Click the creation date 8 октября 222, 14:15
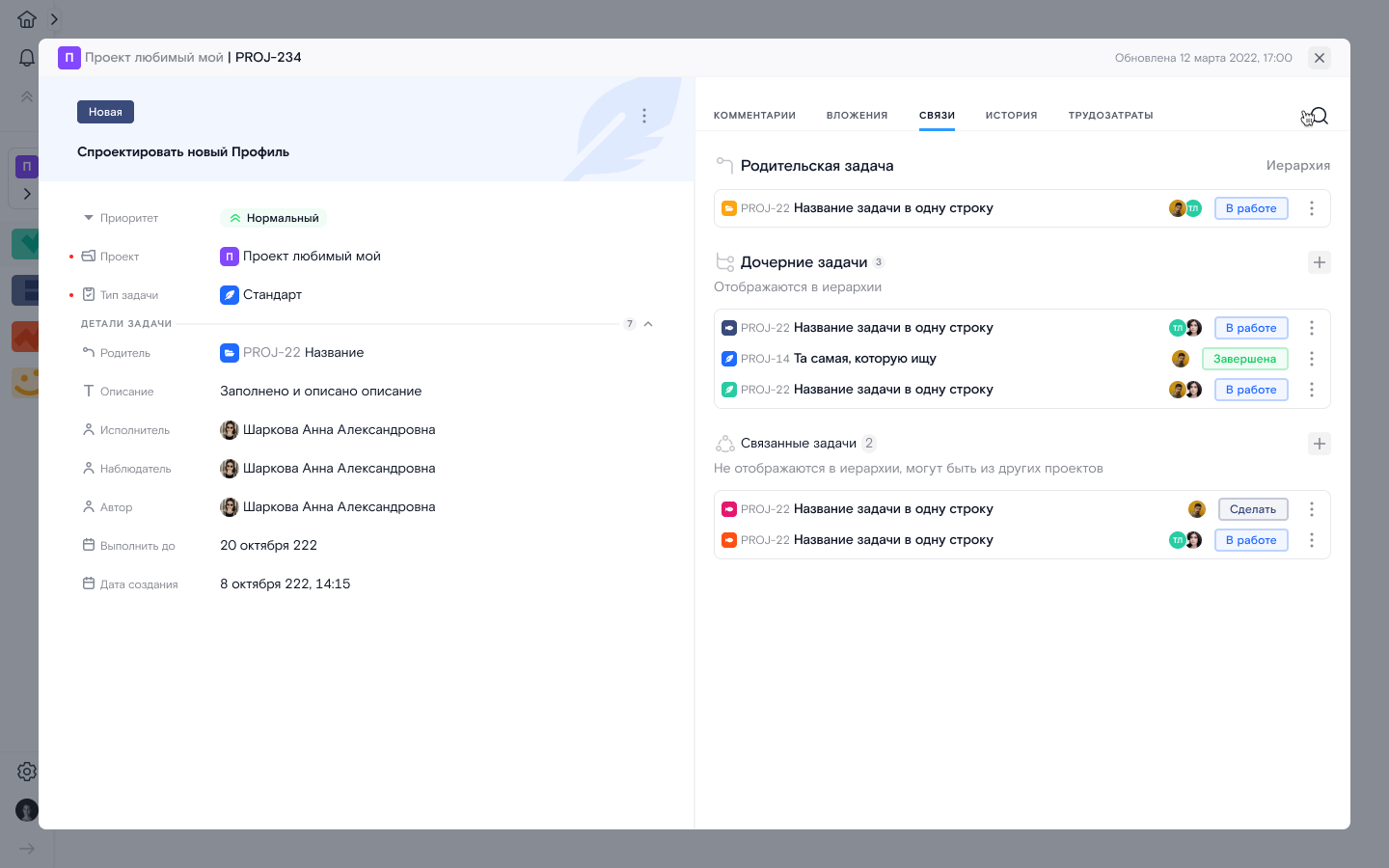Screen dimensions: 1389x868 click(x=285, y=584)
